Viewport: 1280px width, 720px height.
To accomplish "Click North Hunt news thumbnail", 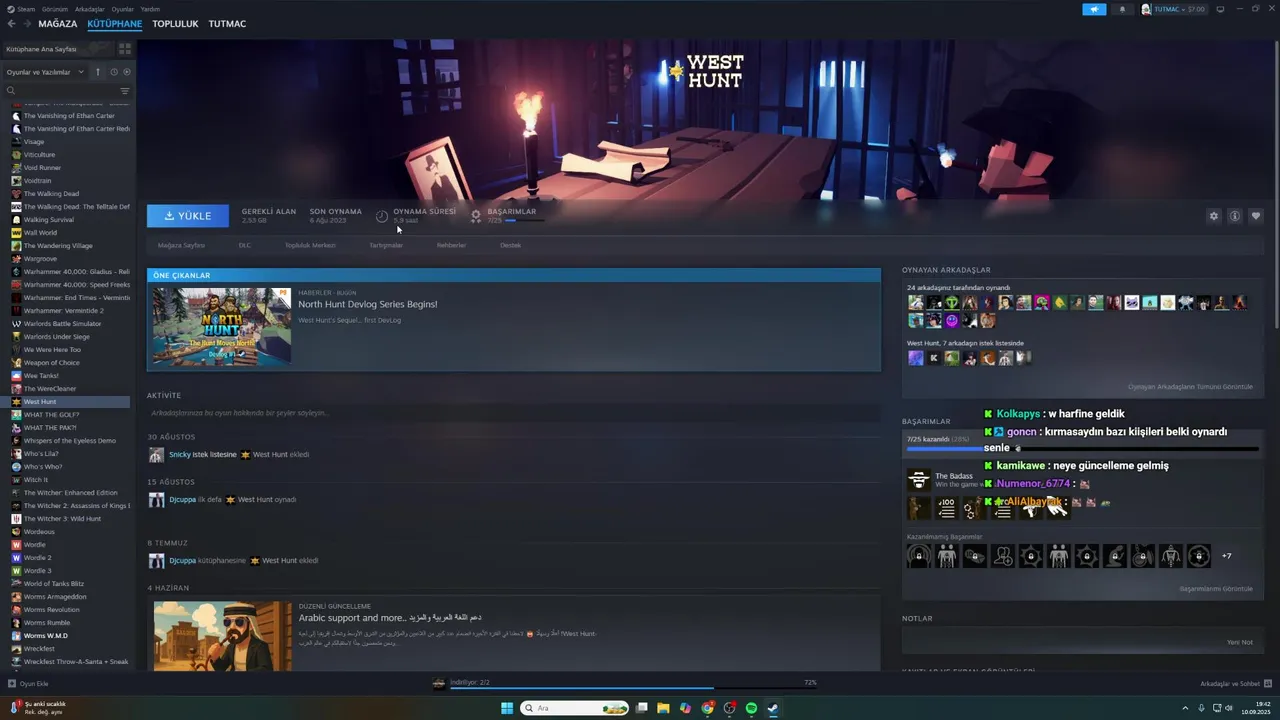I will coord(222,327).
